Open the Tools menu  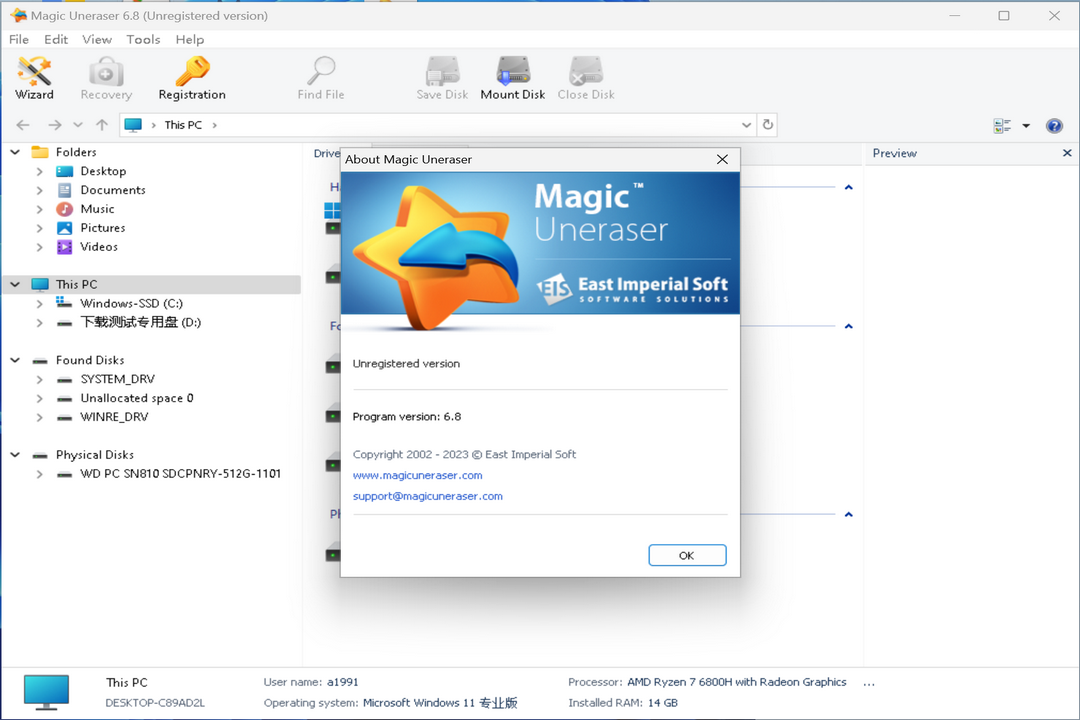(x=143, y=39)
